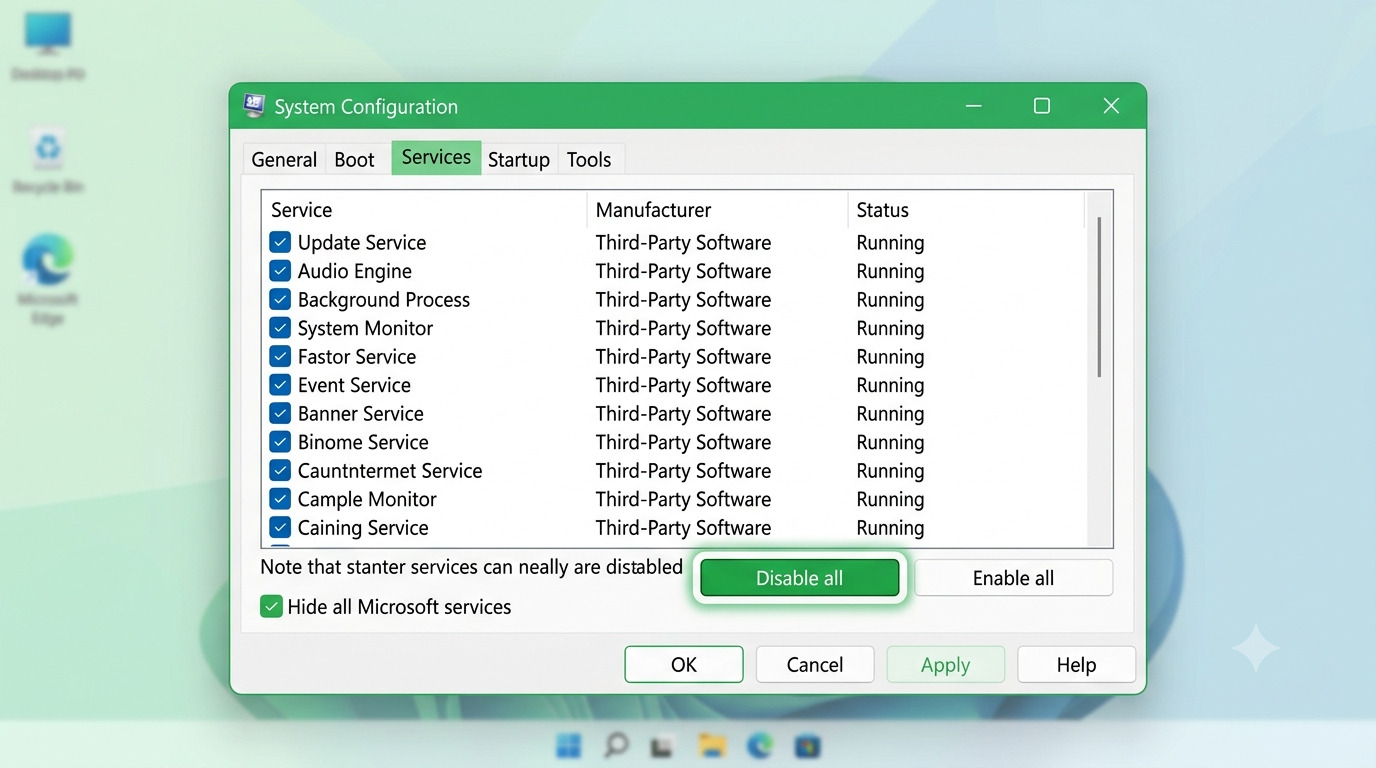Click the note about stanter services
Viewport: 1376px width, 768px height.
471,567
